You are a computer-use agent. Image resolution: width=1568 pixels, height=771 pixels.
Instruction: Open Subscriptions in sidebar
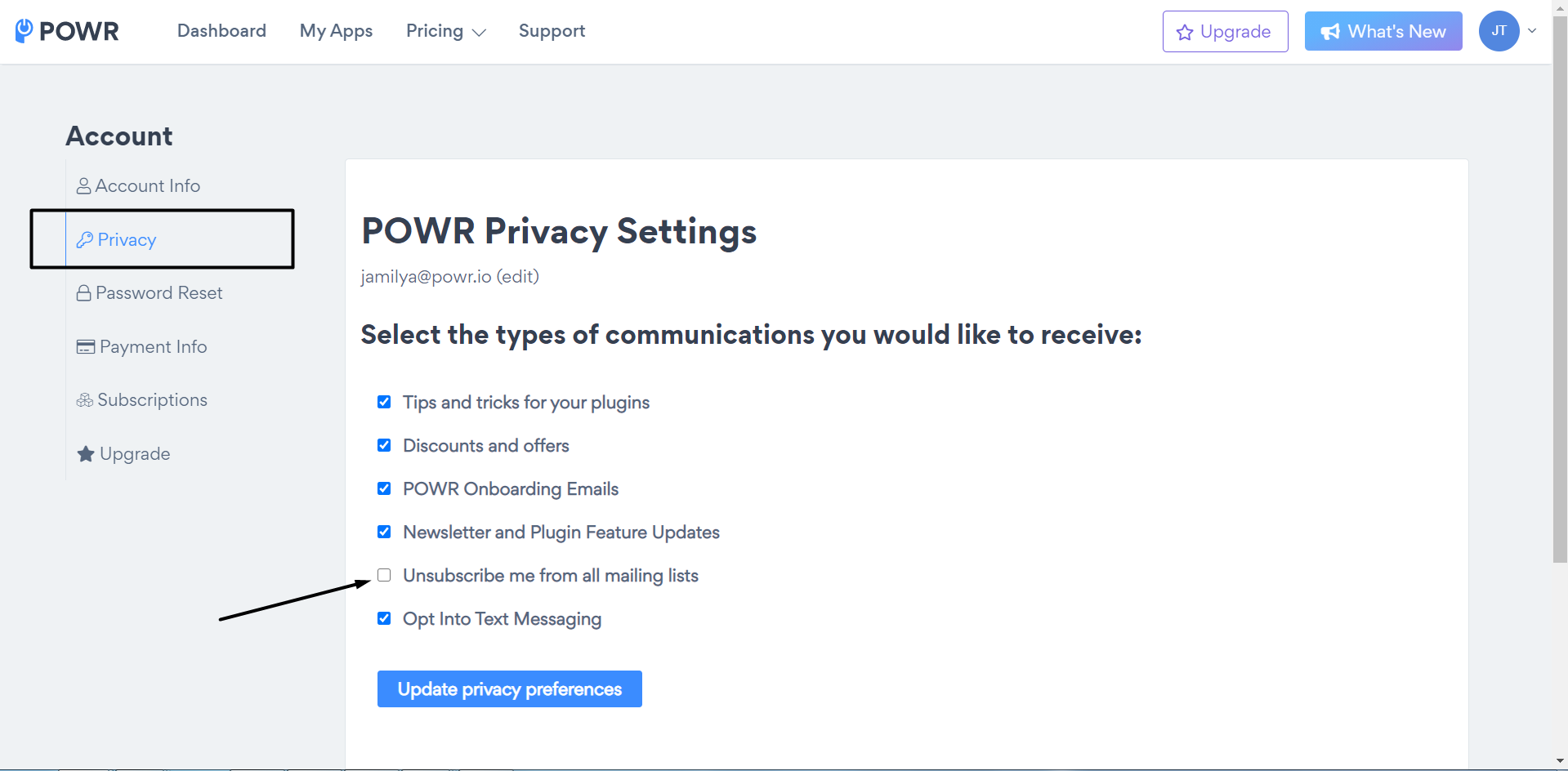(x=141, y=400)
